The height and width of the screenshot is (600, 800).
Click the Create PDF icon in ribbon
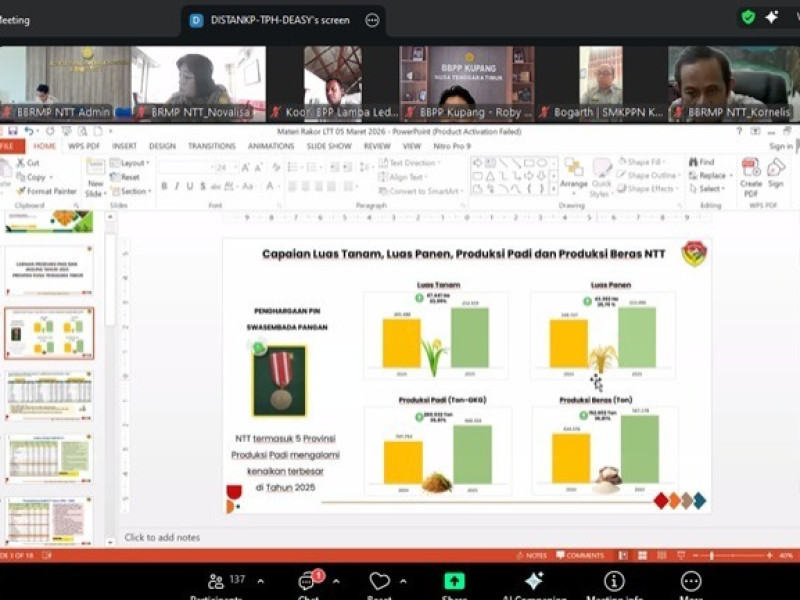tap(750, 173)
